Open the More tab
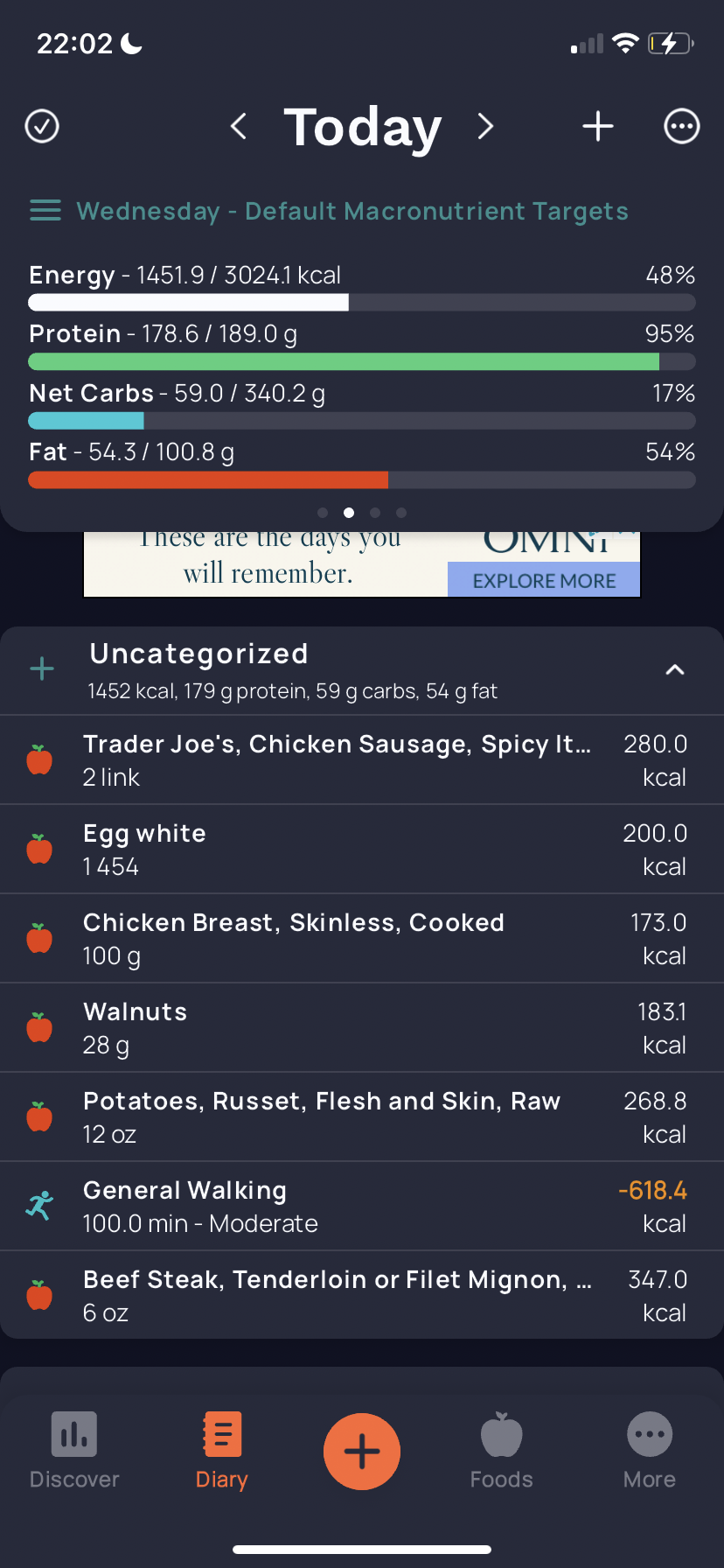This screenshot has width=724, height=1568. [650, 1451]
